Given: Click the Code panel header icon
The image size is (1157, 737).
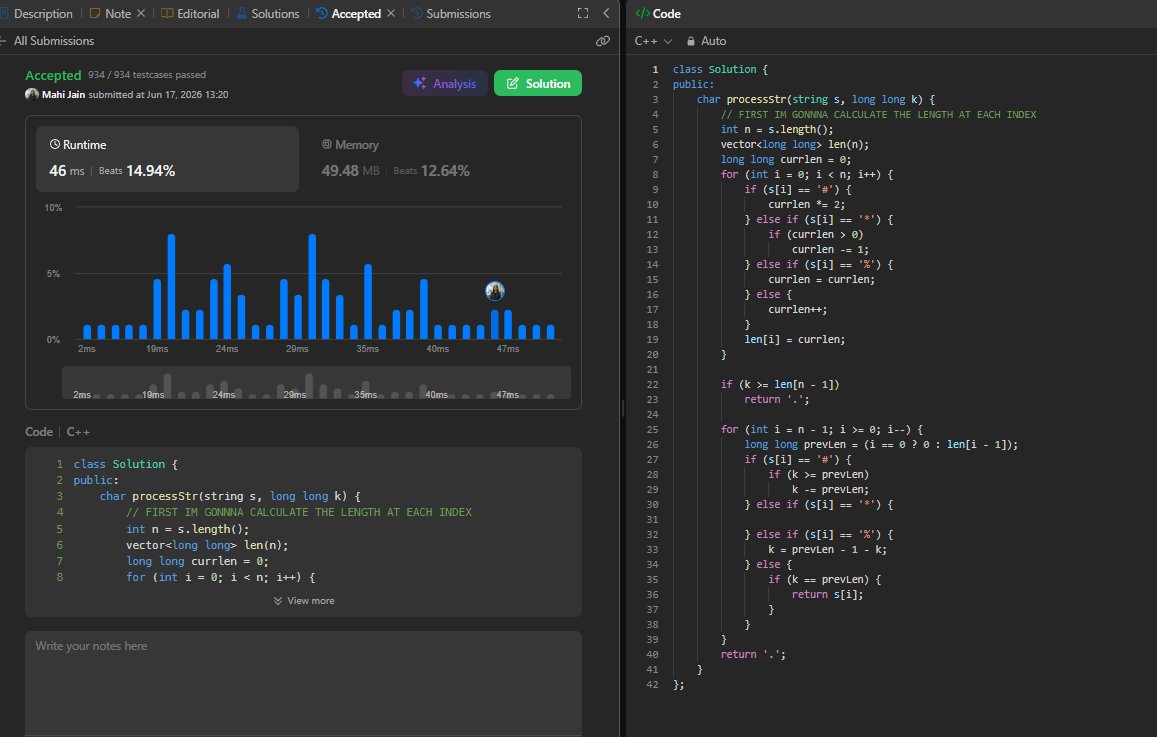Looking at the screenshot, I should click(643, 13).
